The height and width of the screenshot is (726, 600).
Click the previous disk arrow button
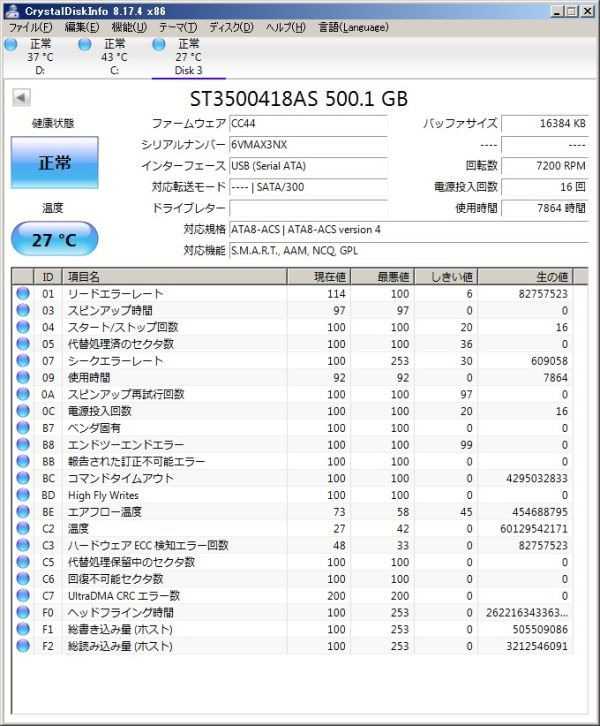[21, 98]
